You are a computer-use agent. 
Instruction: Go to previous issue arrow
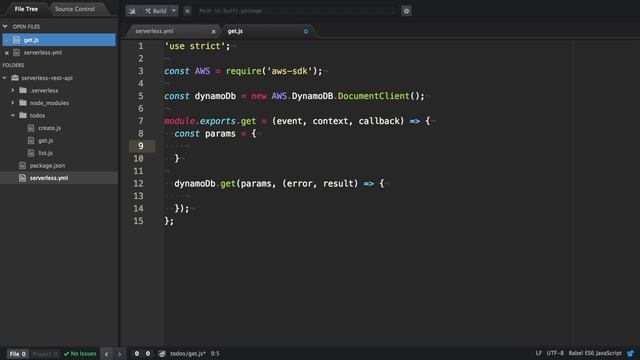pos(107,354)
